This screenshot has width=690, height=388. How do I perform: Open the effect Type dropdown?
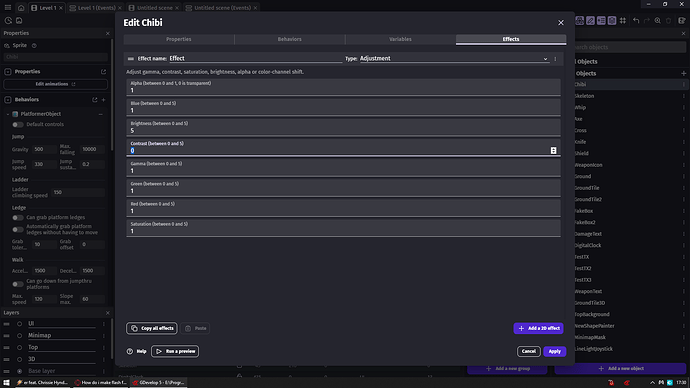click(x=454, y=59)
